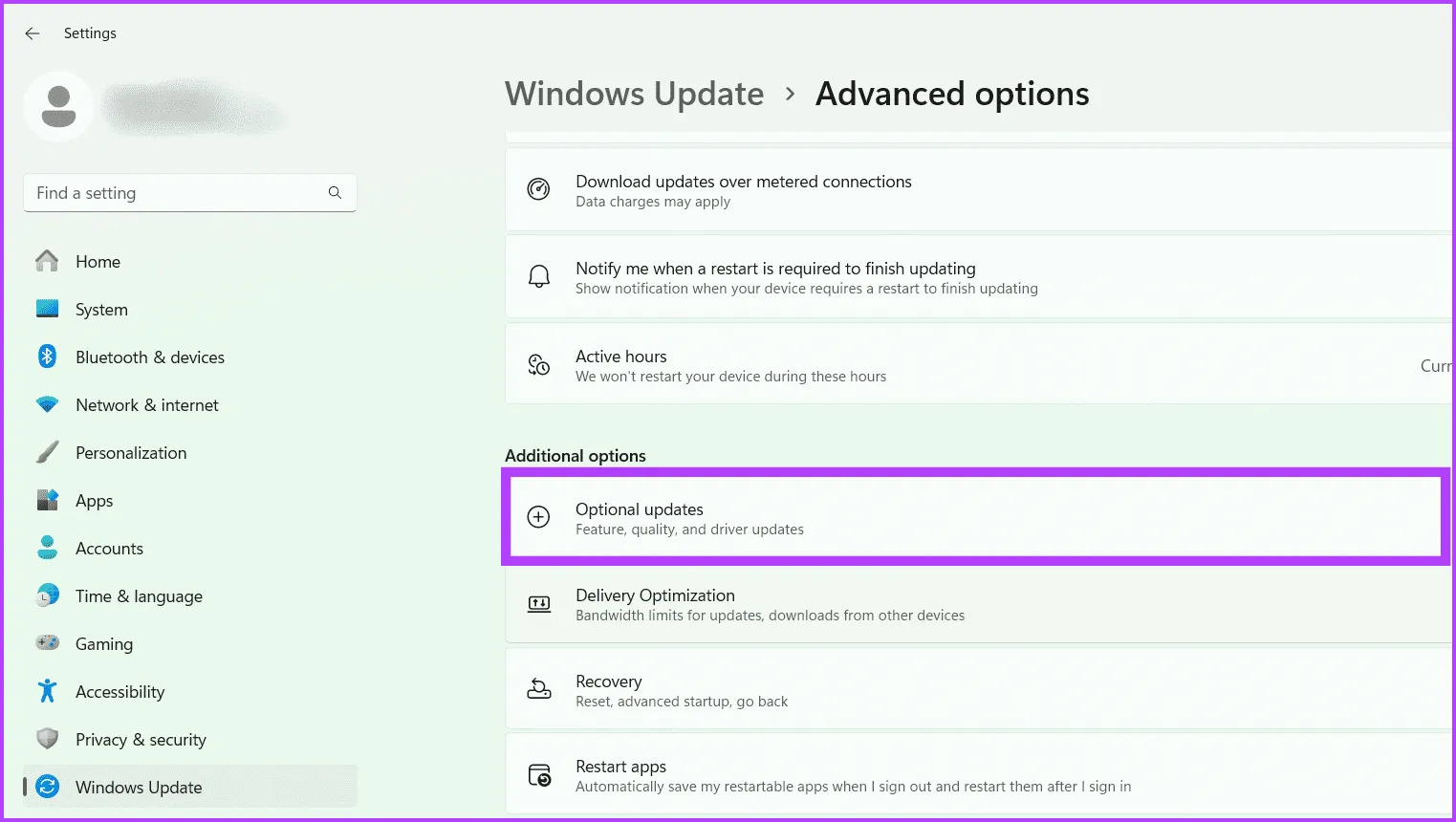Viewport: 1456px width, 822px height.
Task: Go to Personalization settings
Action: click(x=131, y=453)
